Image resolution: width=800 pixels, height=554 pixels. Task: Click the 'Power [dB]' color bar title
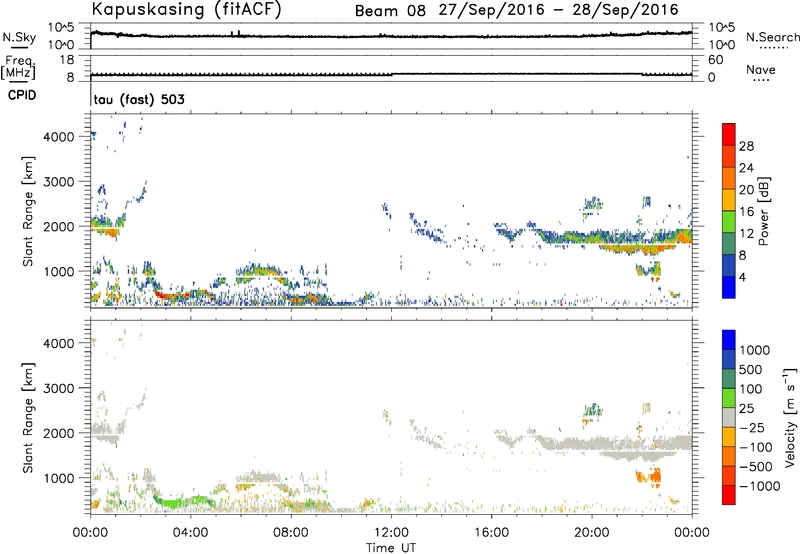pos(764,211)
